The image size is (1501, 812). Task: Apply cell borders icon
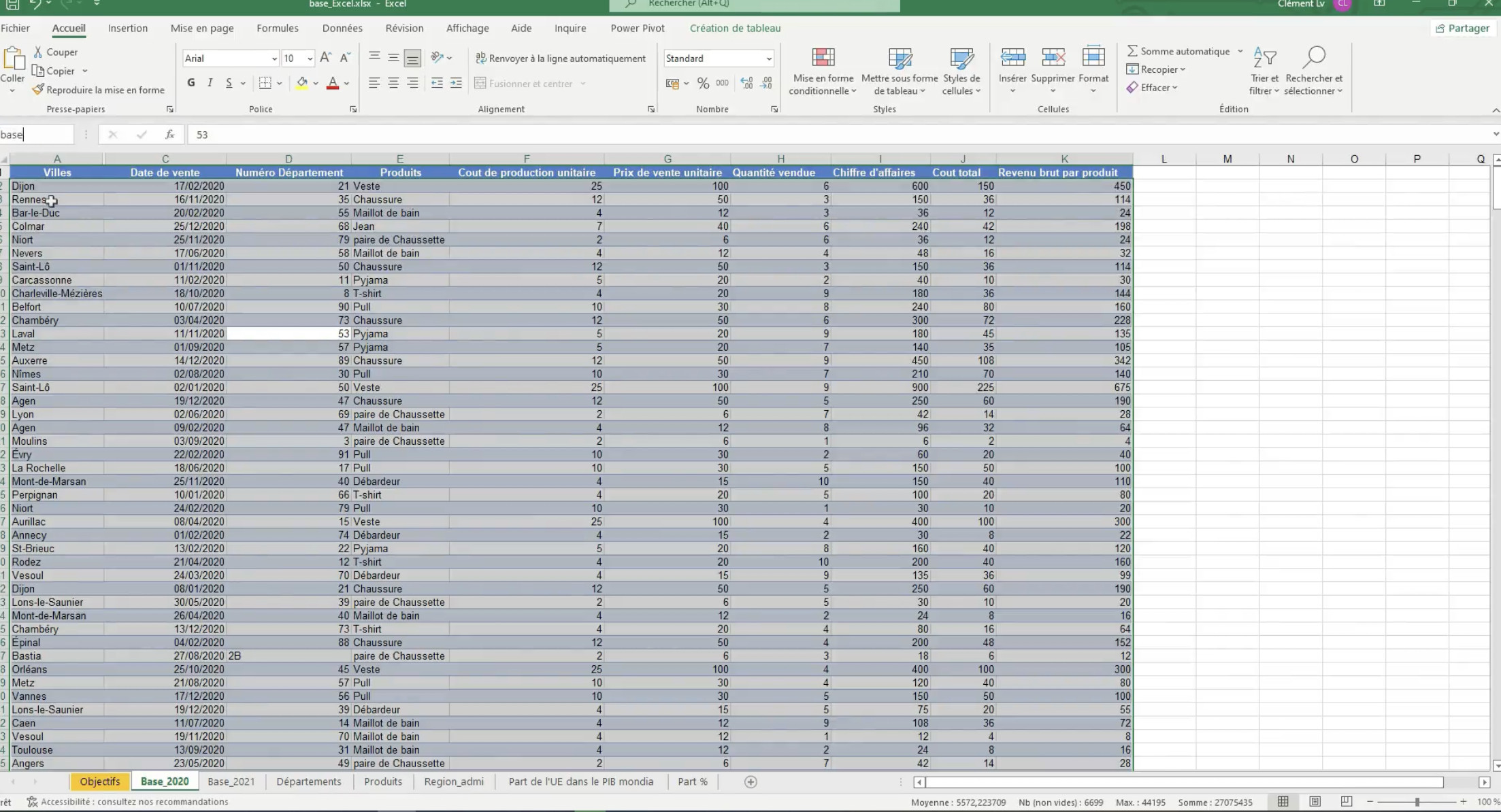(x=265, y=83)
